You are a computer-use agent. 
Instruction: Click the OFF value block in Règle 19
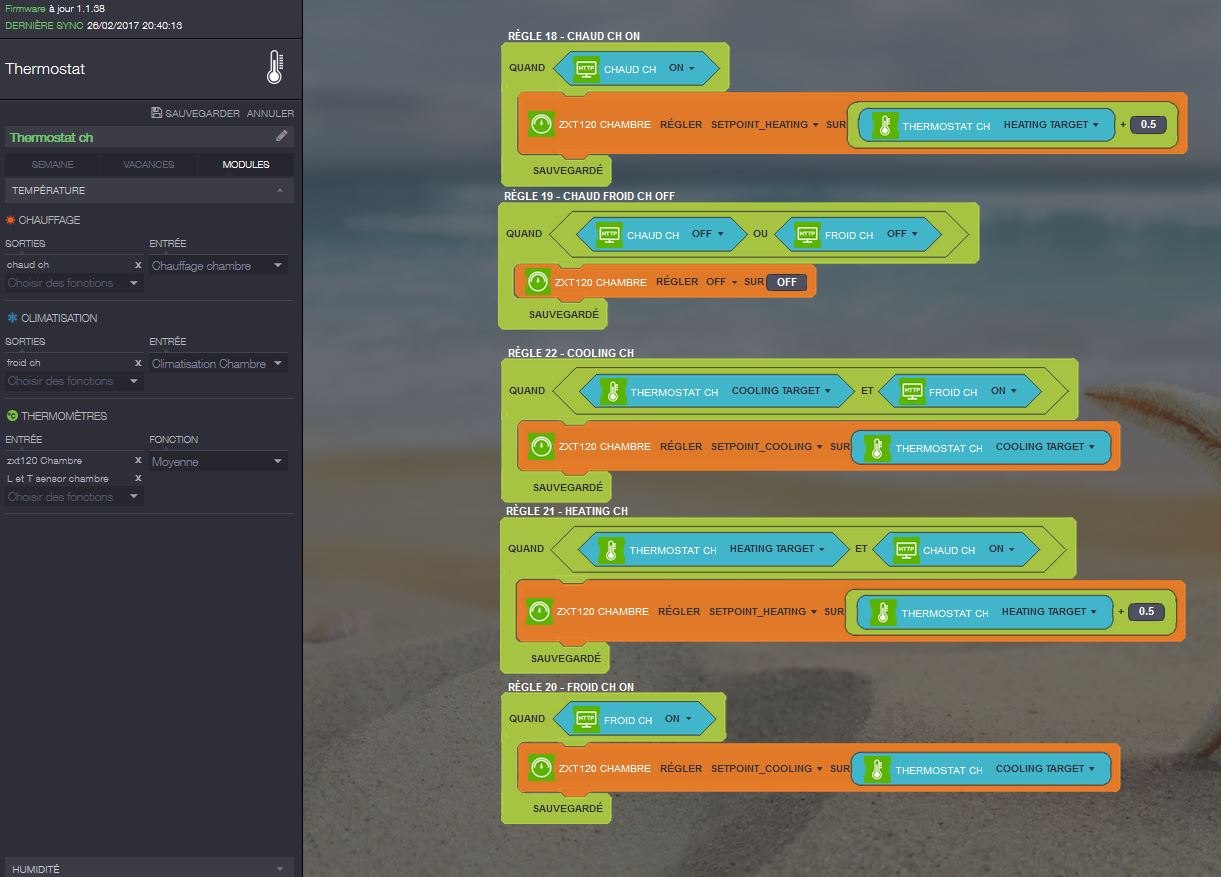[786, 282]
